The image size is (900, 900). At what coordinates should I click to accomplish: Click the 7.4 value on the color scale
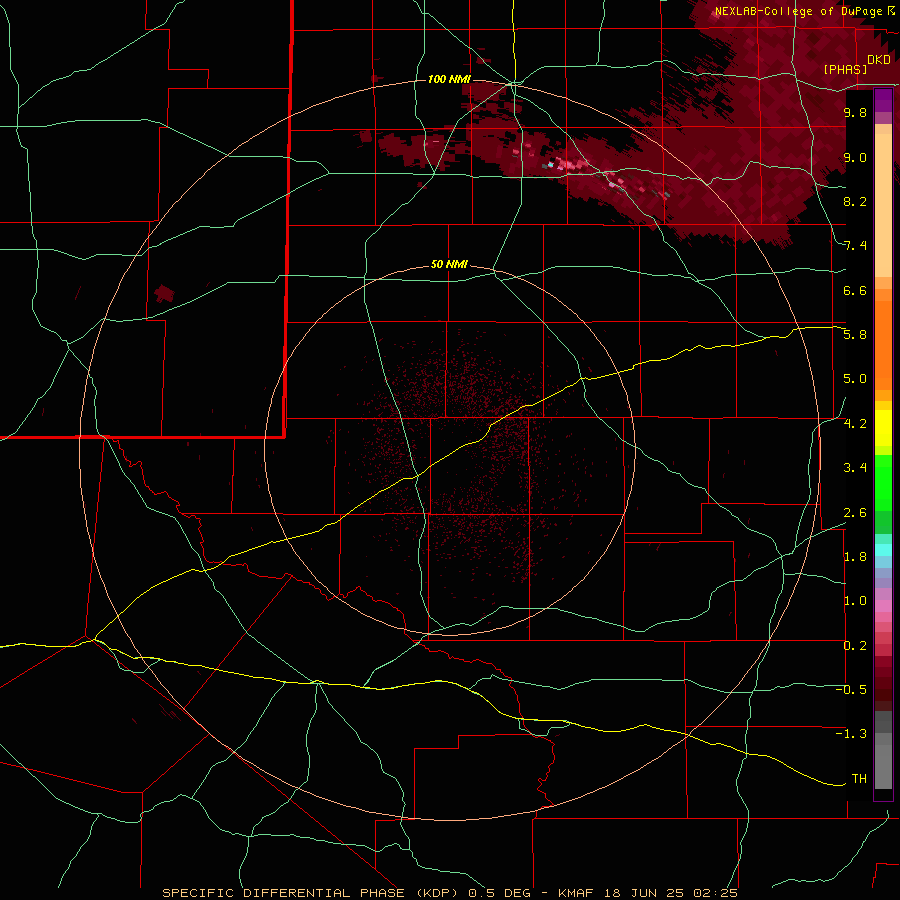tap(855, 246)
